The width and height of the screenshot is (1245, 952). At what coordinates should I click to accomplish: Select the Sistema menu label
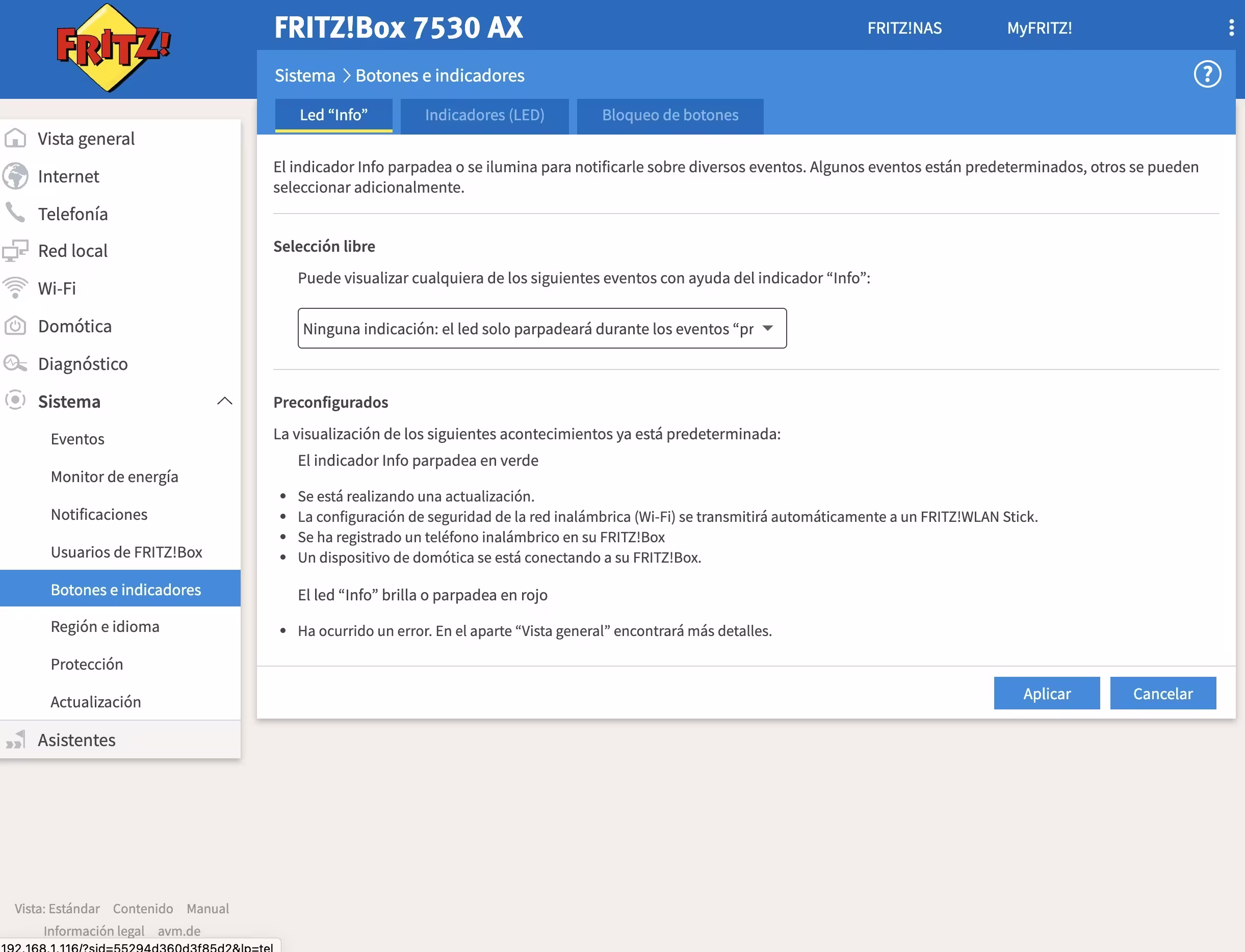pos(69,401)
